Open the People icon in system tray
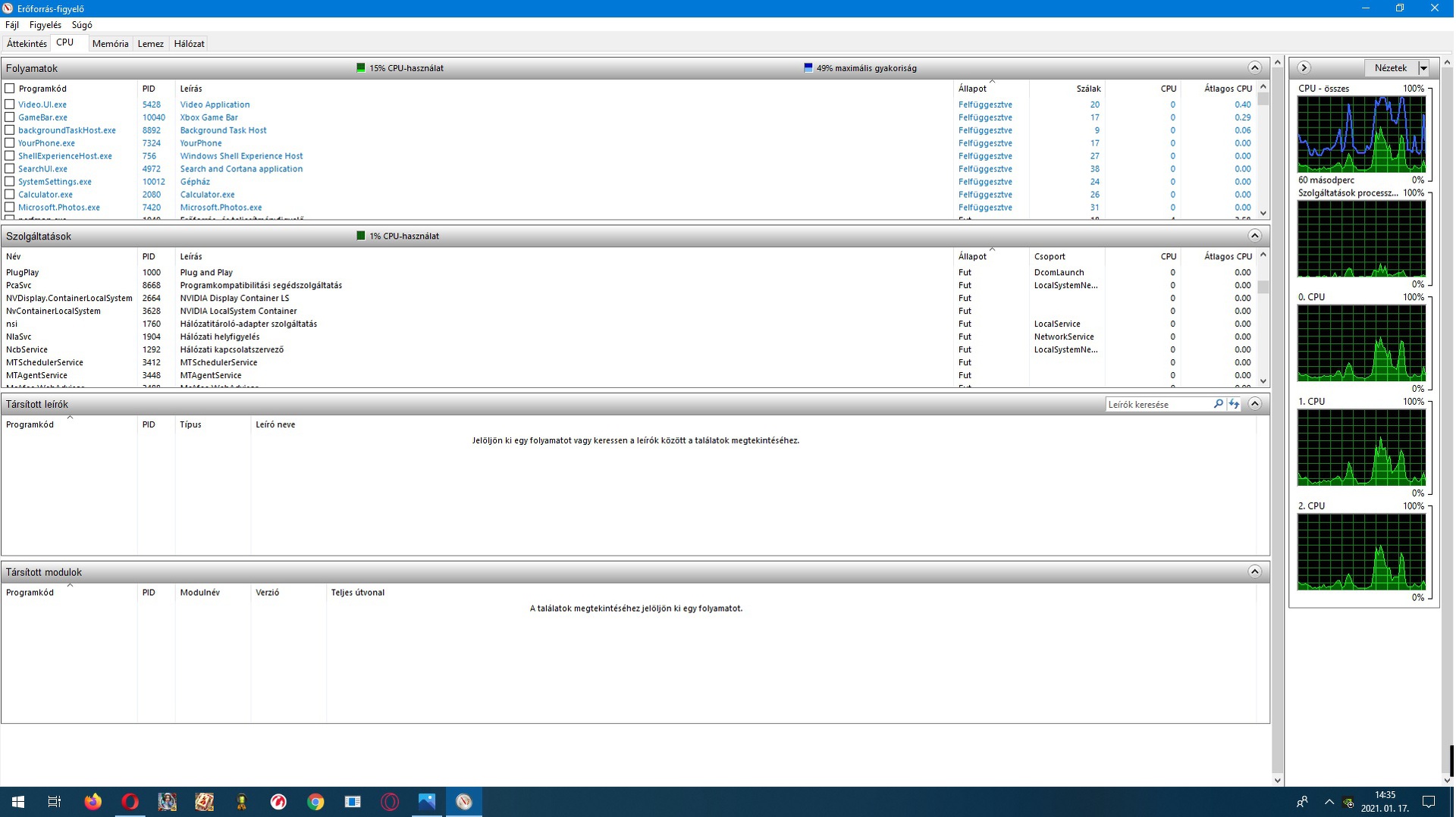Image resolution: width=1456 pixels, height=817 pixels. tap(1302, 801)
